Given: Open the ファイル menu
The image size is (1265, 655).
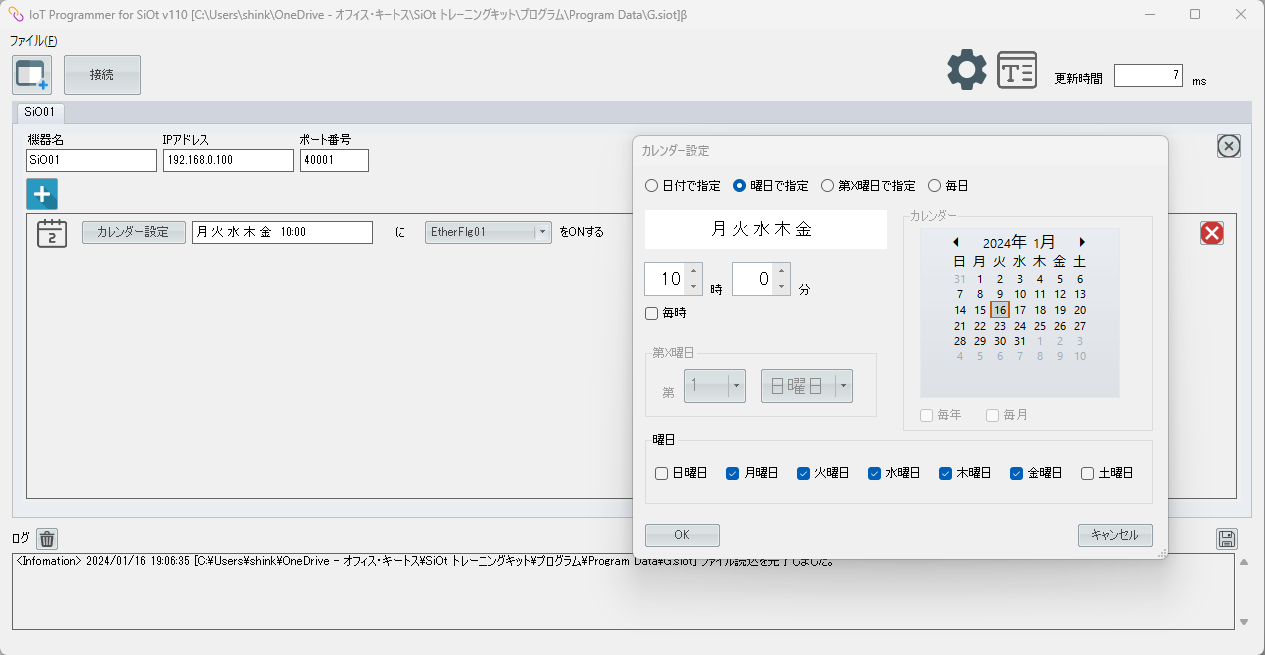Looking at the screenshot, I should pyautogui.click(x=33, y=41).
